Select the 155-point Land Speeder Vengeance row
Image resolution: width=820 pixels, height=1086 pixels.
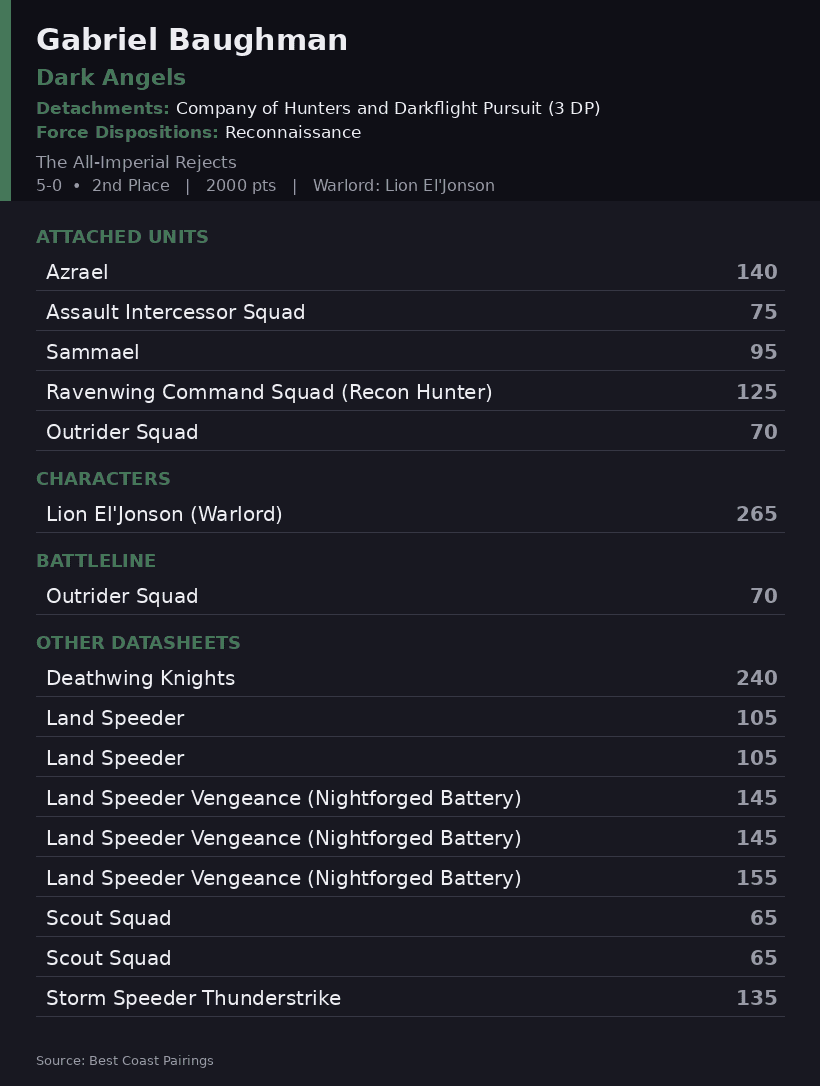coord(410,878)
